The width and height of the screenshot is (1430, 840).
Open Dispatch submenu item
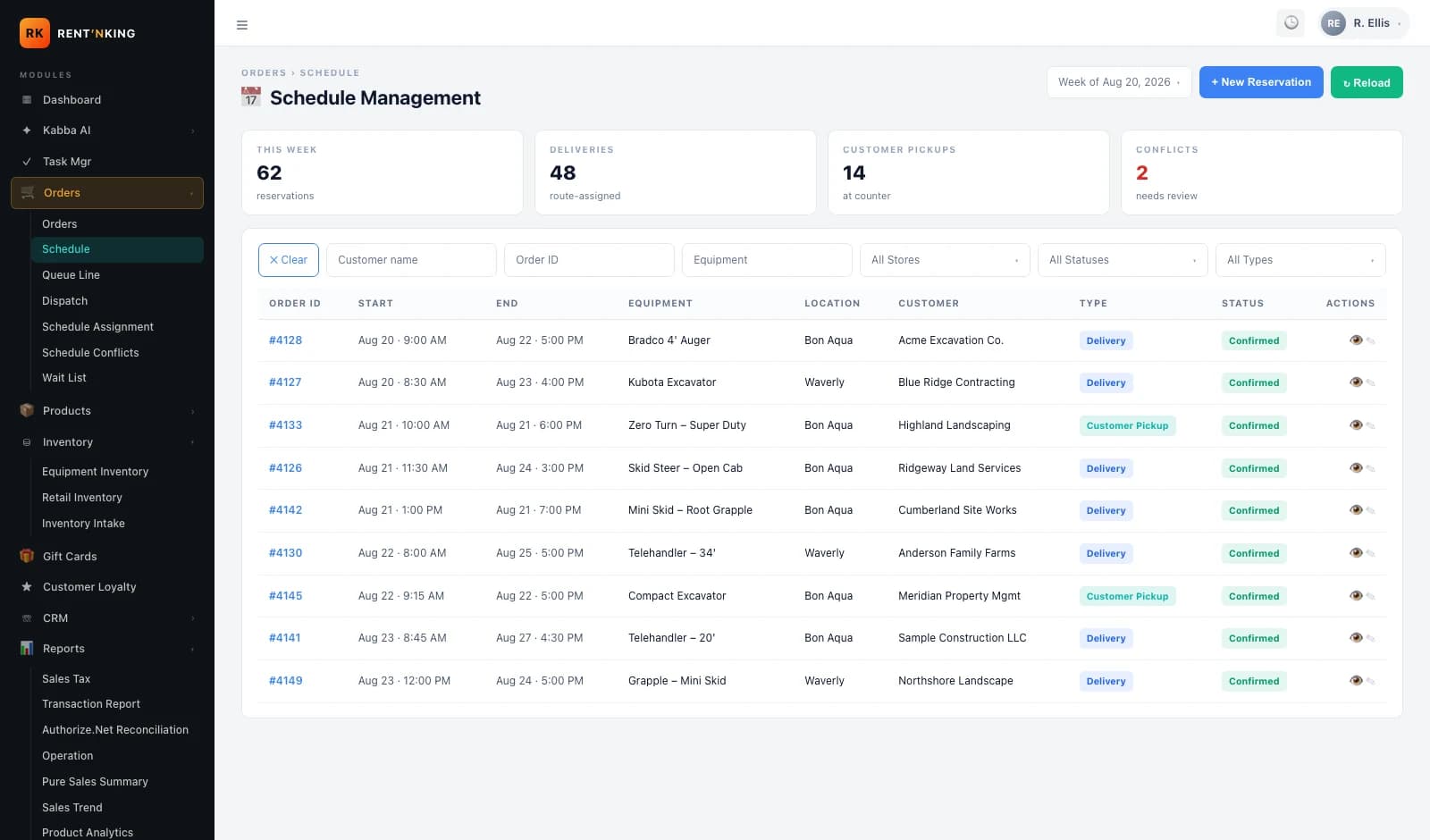(x=117, y=301)
